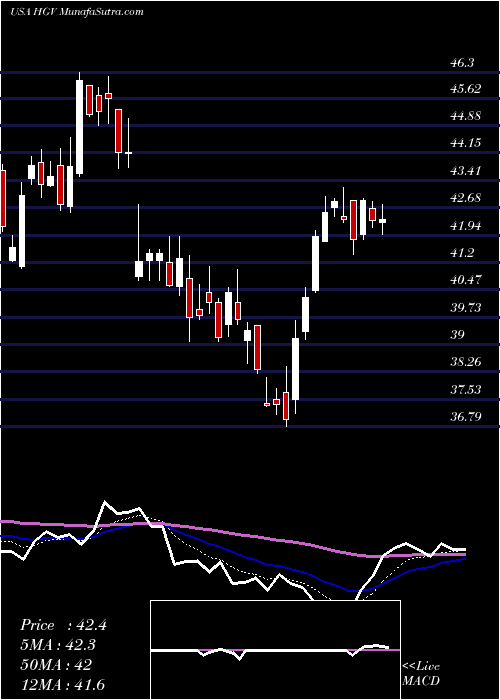Click the '12MA : 41.6' readout
The height and width of the screenshot is (700, 500).
(62, 684)
